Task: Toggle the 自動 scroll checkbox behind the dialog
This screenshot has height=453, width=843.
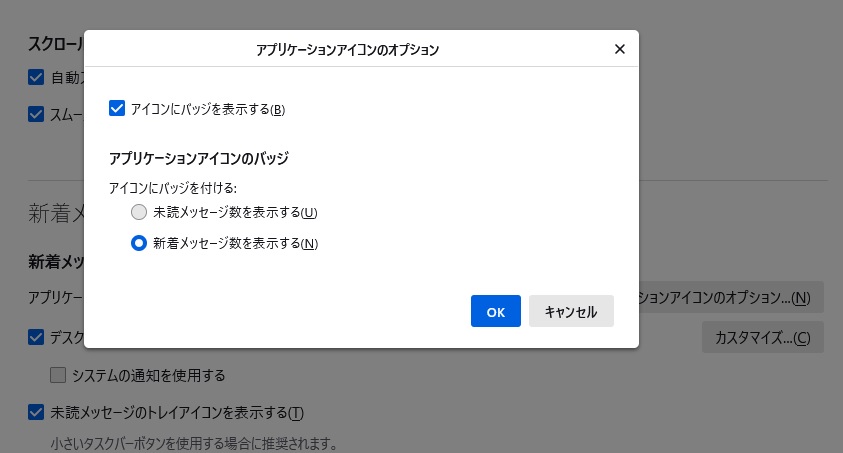Action: (x=36, y=77)
